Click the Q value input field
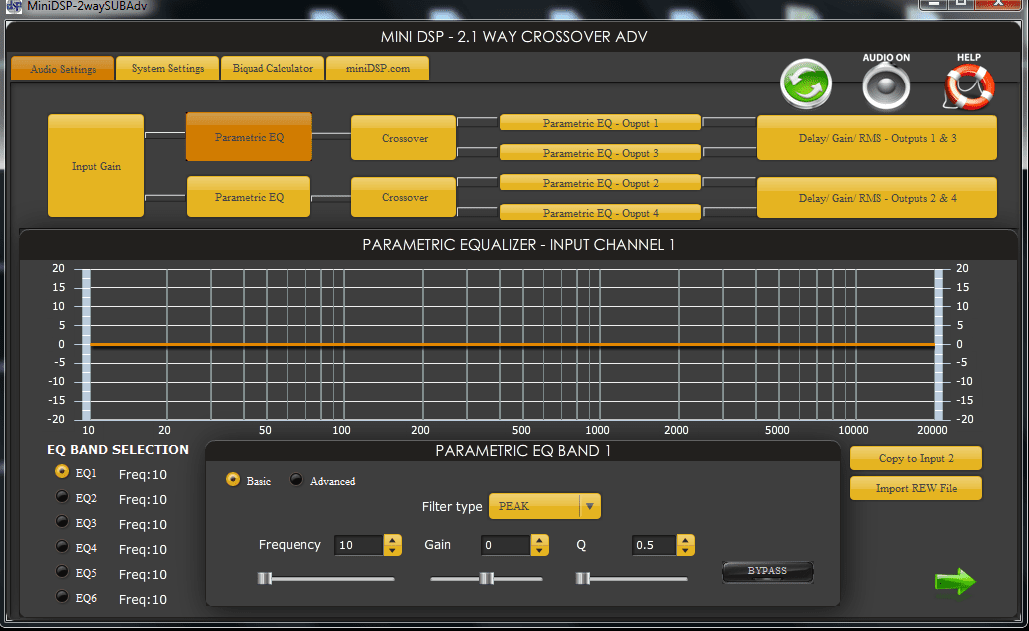This screenshot has height=631, width=1029. pyautogui.click(x=654, y=545)
